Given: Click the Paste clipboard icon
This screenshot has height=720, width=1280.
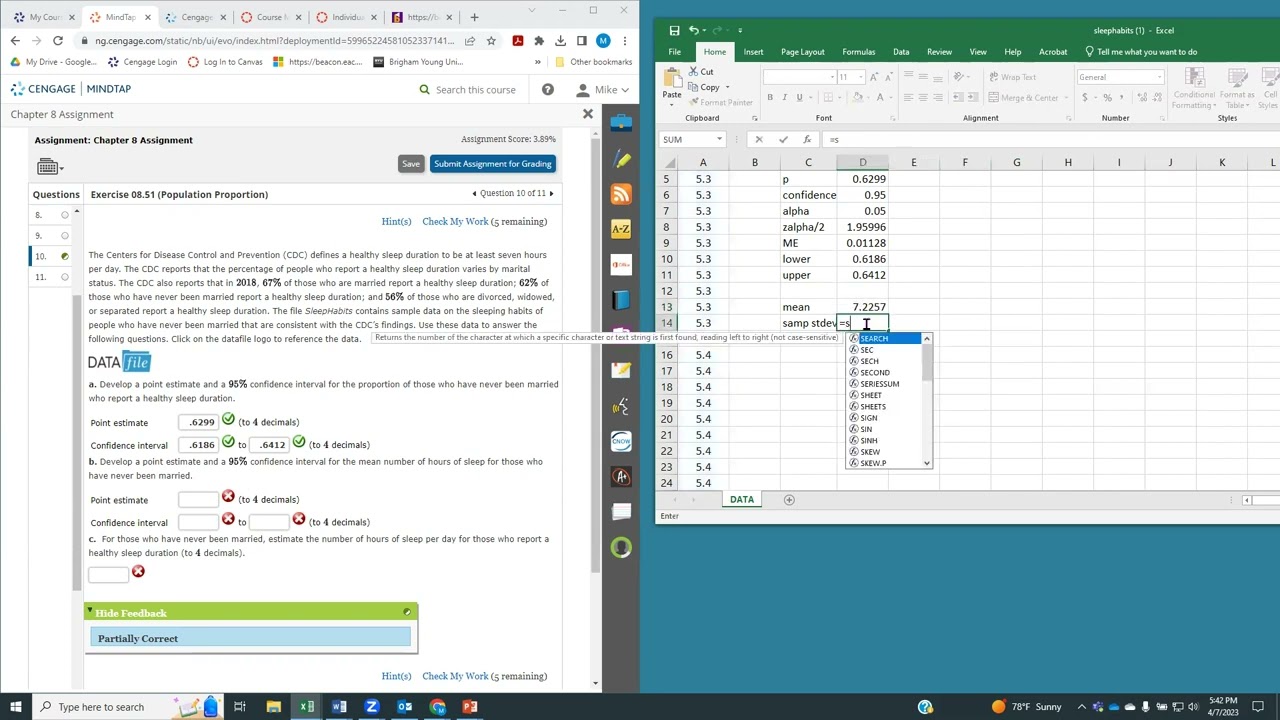Looking at the screenshot, I should [x=672, y=78].
